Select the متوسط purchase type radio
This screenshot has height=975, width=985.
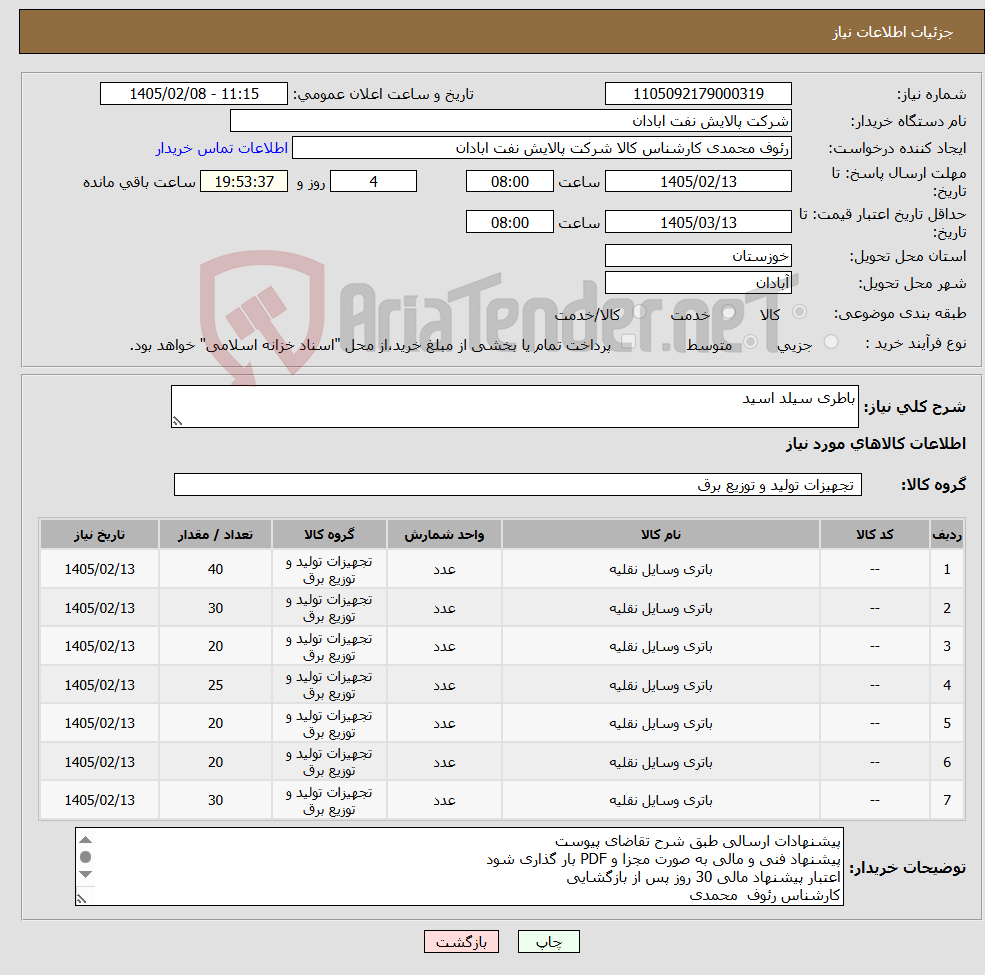click(x=751, y=342)
